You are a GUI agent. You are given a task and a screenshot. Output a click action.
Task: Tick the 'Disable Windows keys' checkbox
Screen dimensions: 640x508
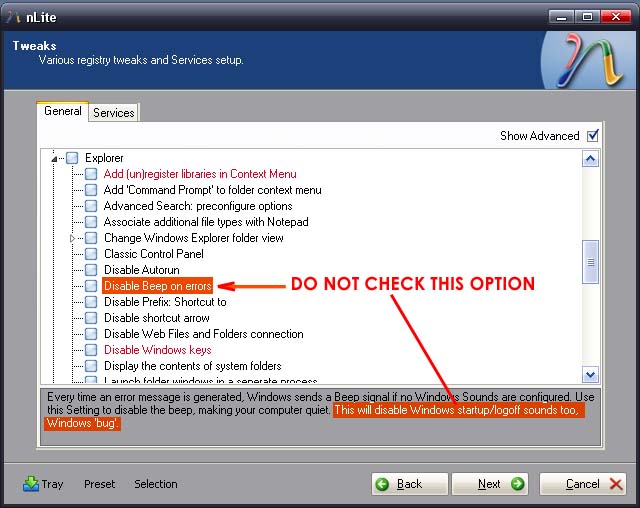[x=91, y=350]
